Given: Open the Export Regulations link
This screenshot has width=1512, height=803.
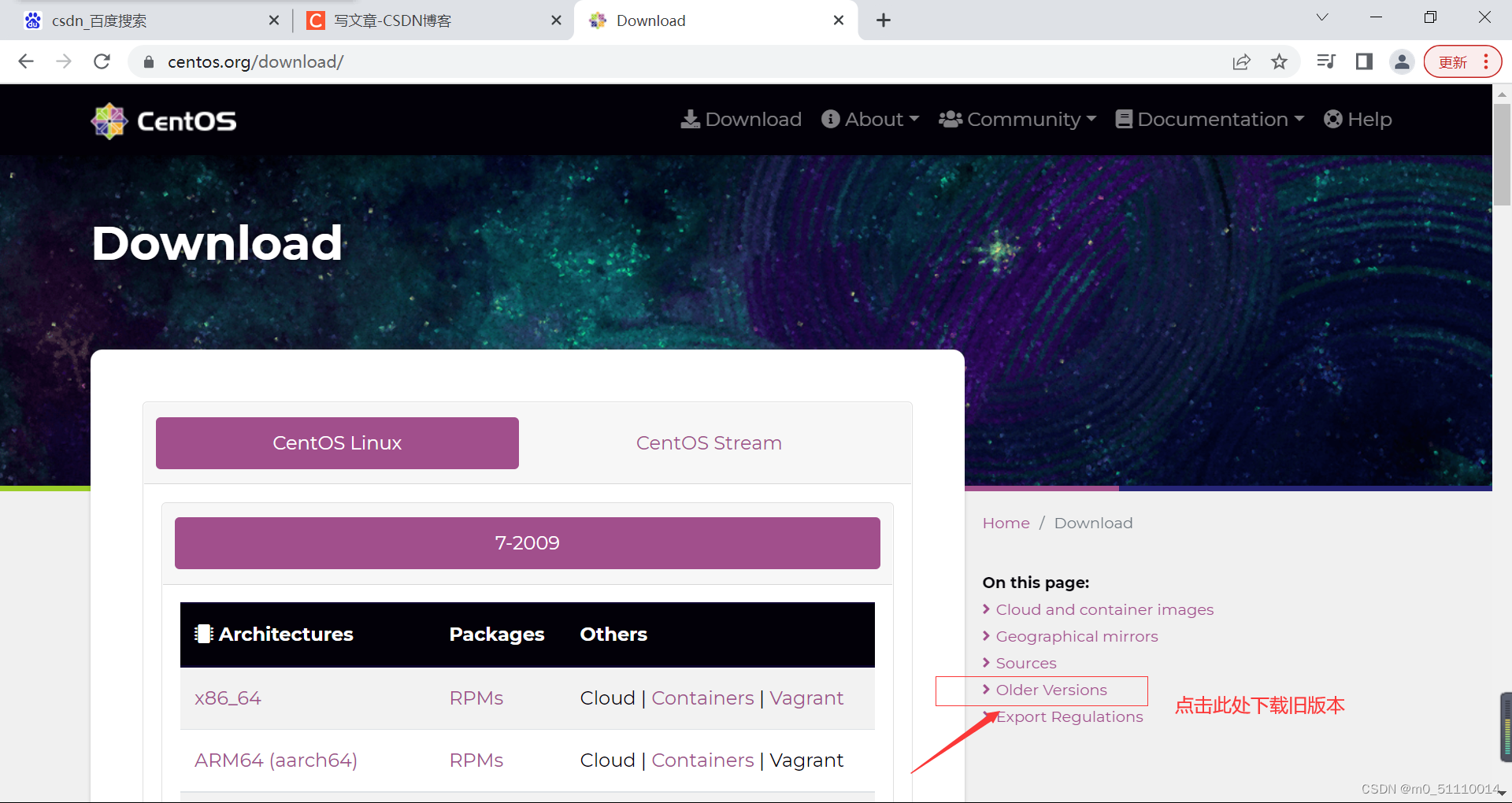Looking at the screenshot, I should [1069, 717].
